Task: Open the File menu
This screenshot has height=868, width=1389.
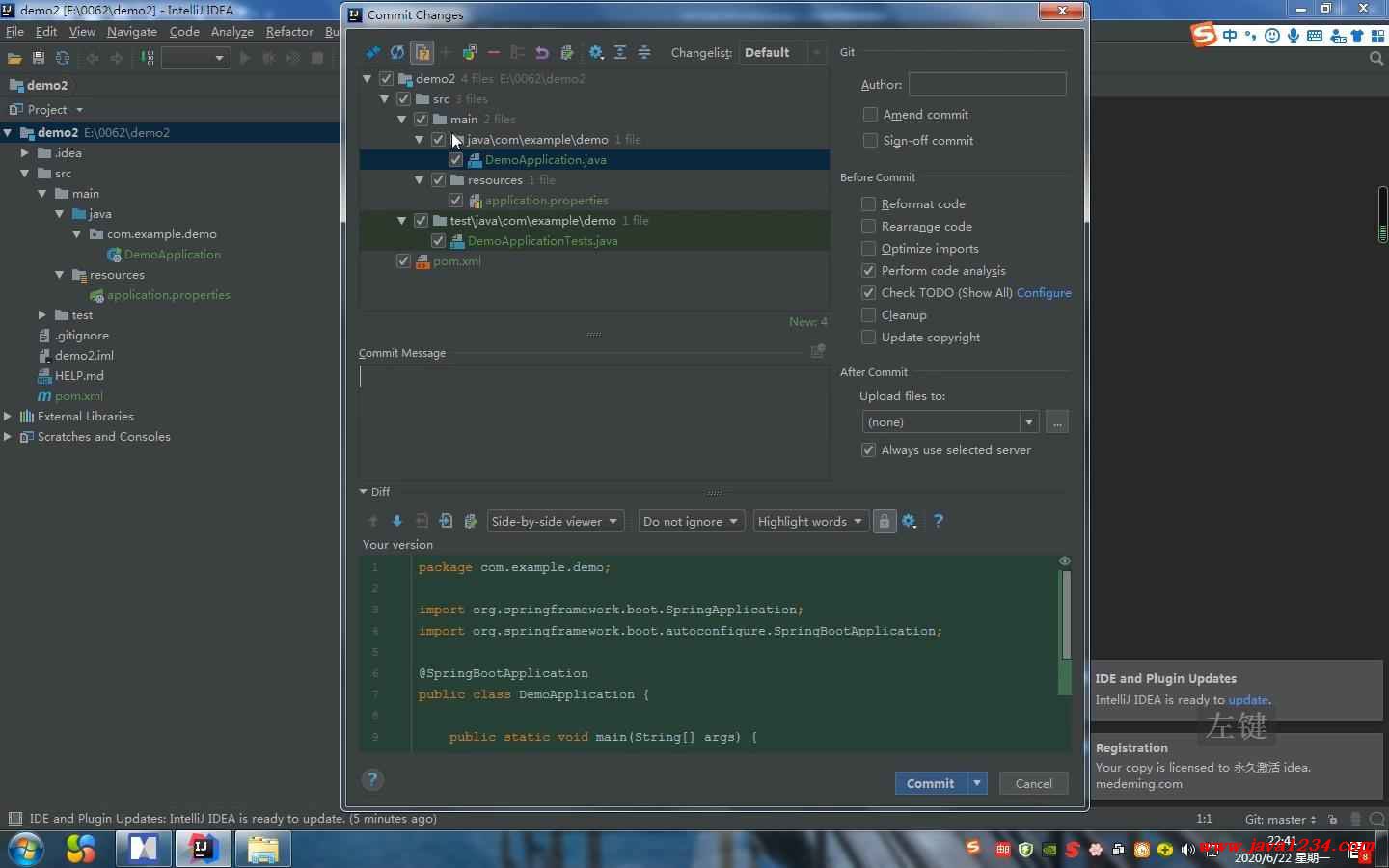Action: [x=14, y=31]
